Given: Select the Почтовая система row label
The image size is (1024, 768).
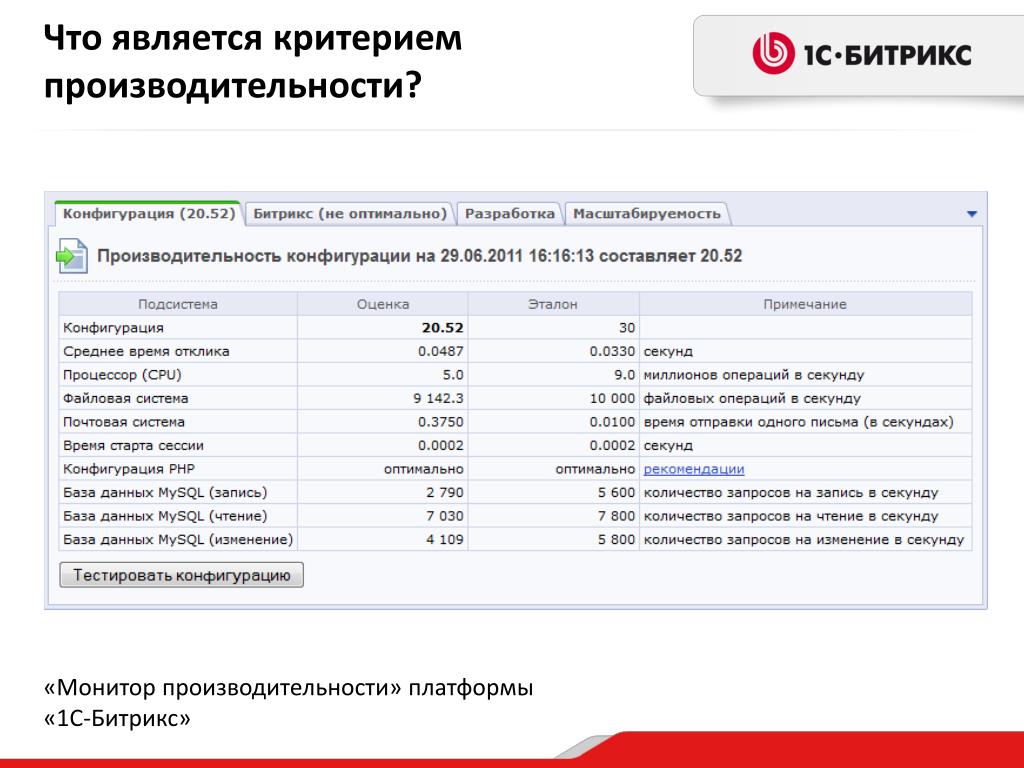Looking at the screenshot, I should point(123,422).
